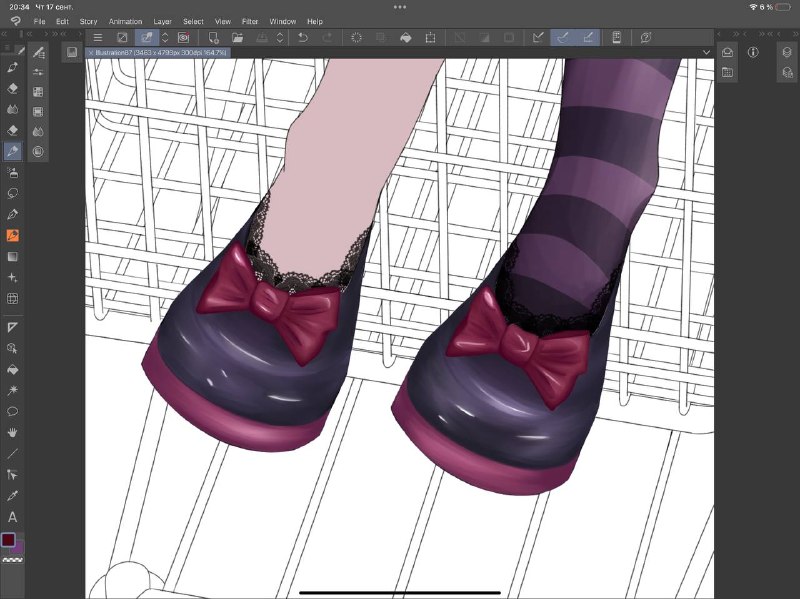This screenshot has width=800, height=599.
Task: Choose the Gradient tool in the toolbar
Action: pyautogui.click(x=13, y=257)
